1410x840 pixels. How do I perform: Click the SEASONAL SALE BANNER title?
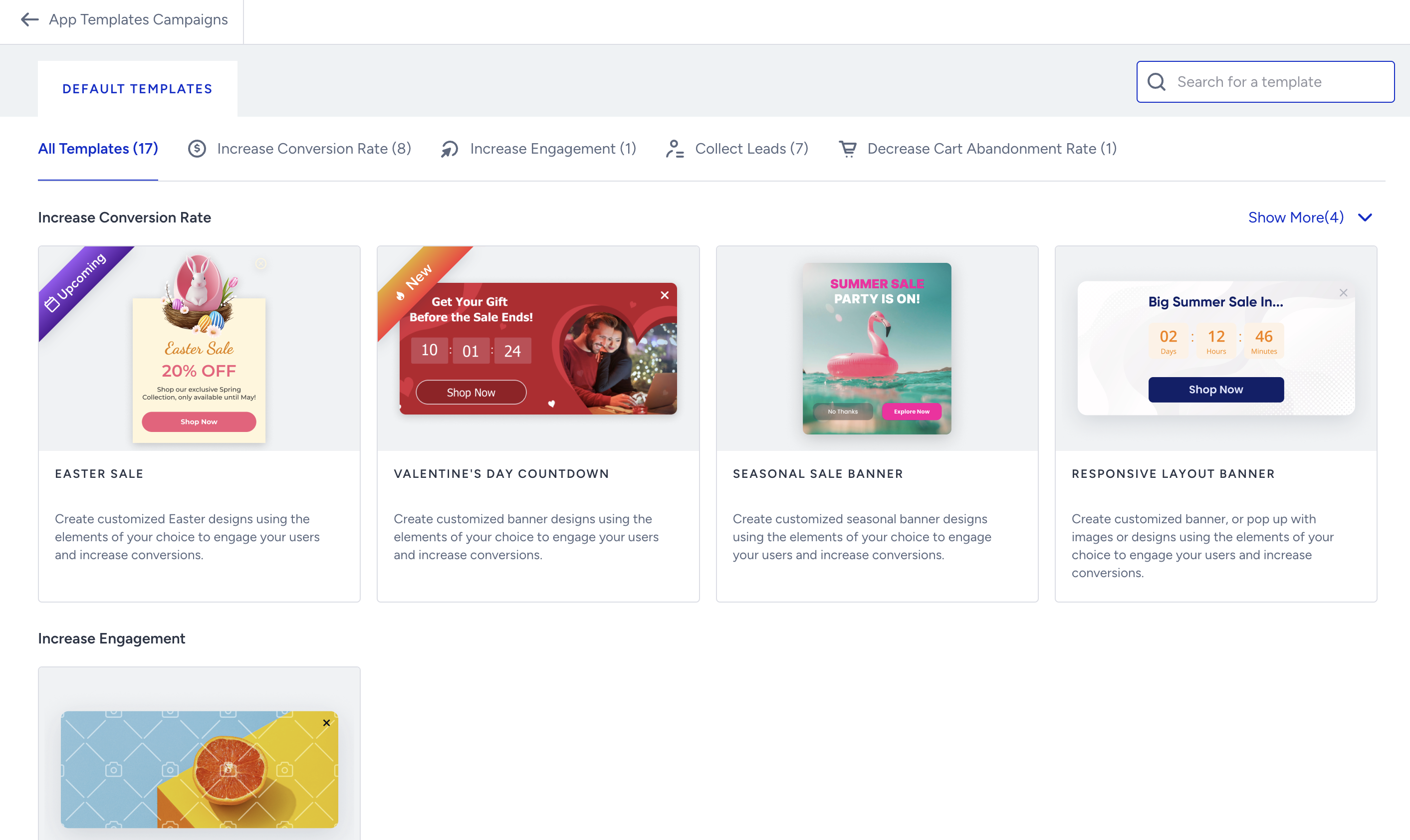pyautogui.click(x=818, y=474)
